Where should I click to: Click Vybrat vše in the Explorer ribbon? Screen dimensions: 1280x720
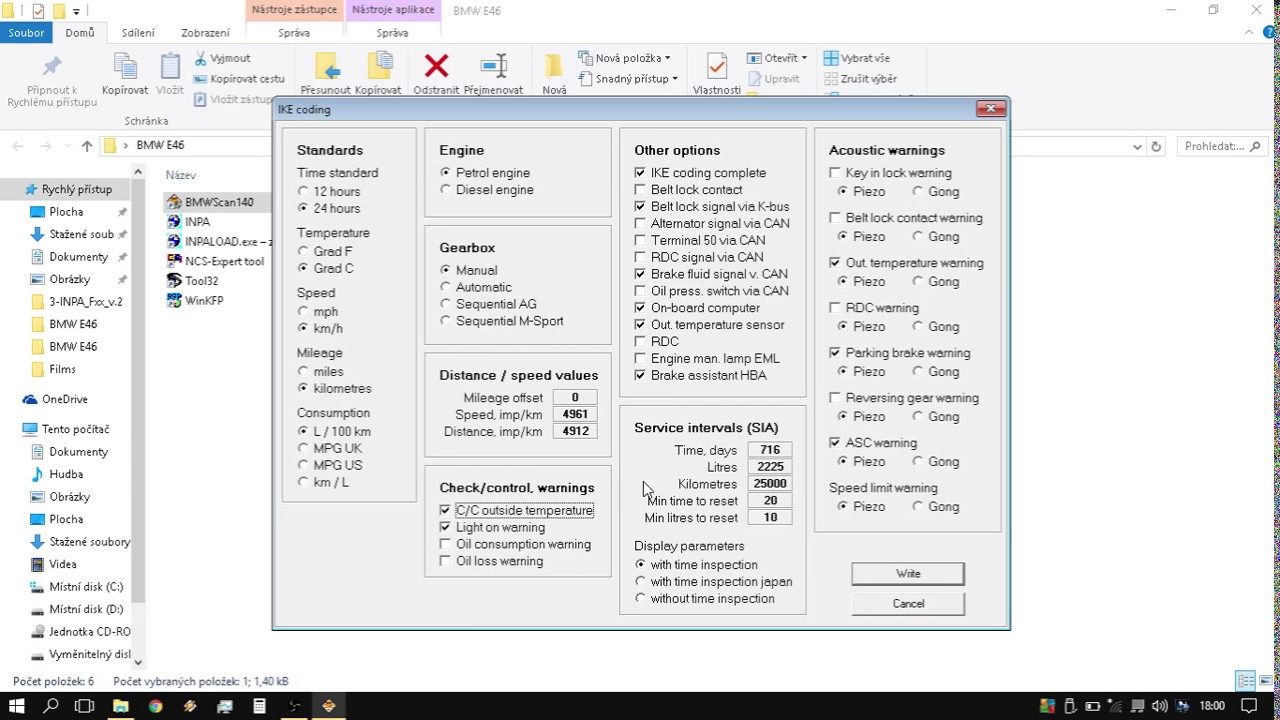point(856,58)
